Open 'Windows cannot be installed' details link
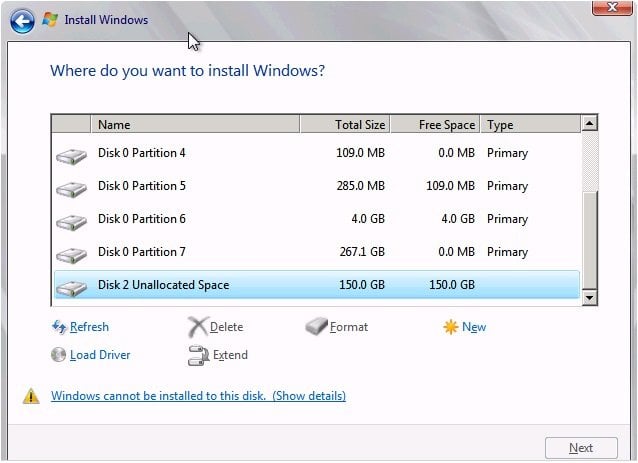 click(199, 396)
